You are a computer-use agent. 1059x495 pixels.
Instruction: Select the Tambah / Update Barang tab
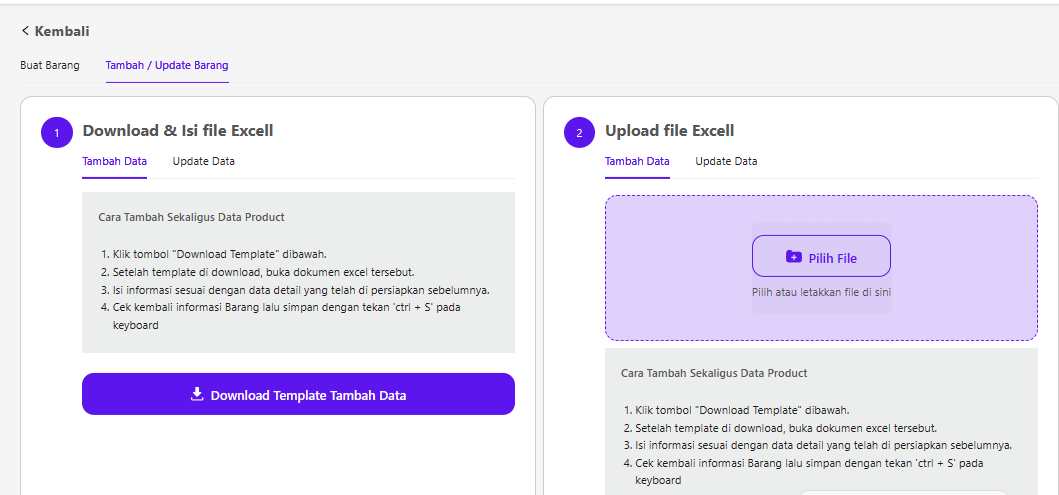pyautogui.click(x=167, y=66)
